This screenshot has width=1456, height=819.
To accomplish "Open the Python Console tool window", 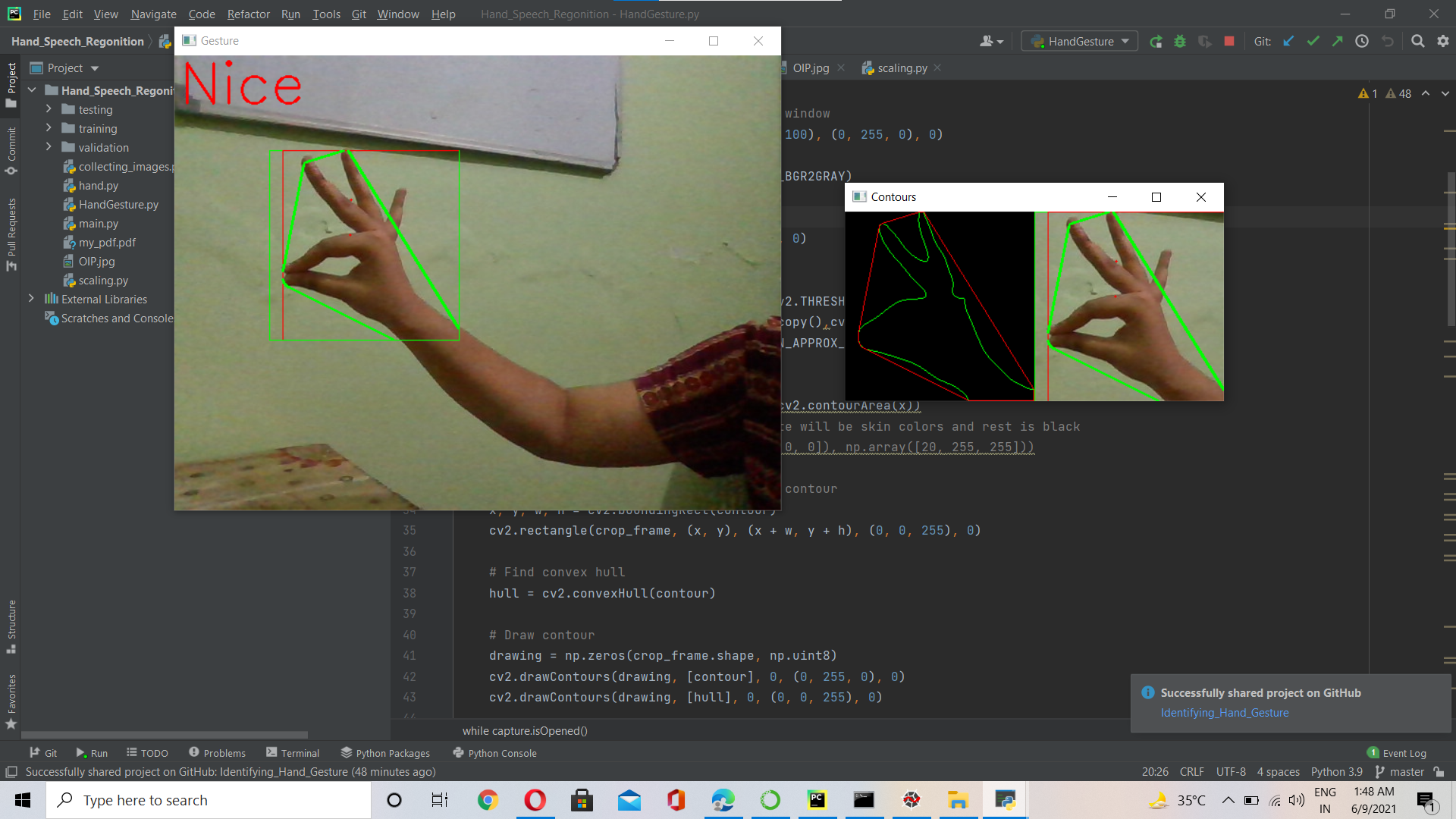I will tap(494, 753).
